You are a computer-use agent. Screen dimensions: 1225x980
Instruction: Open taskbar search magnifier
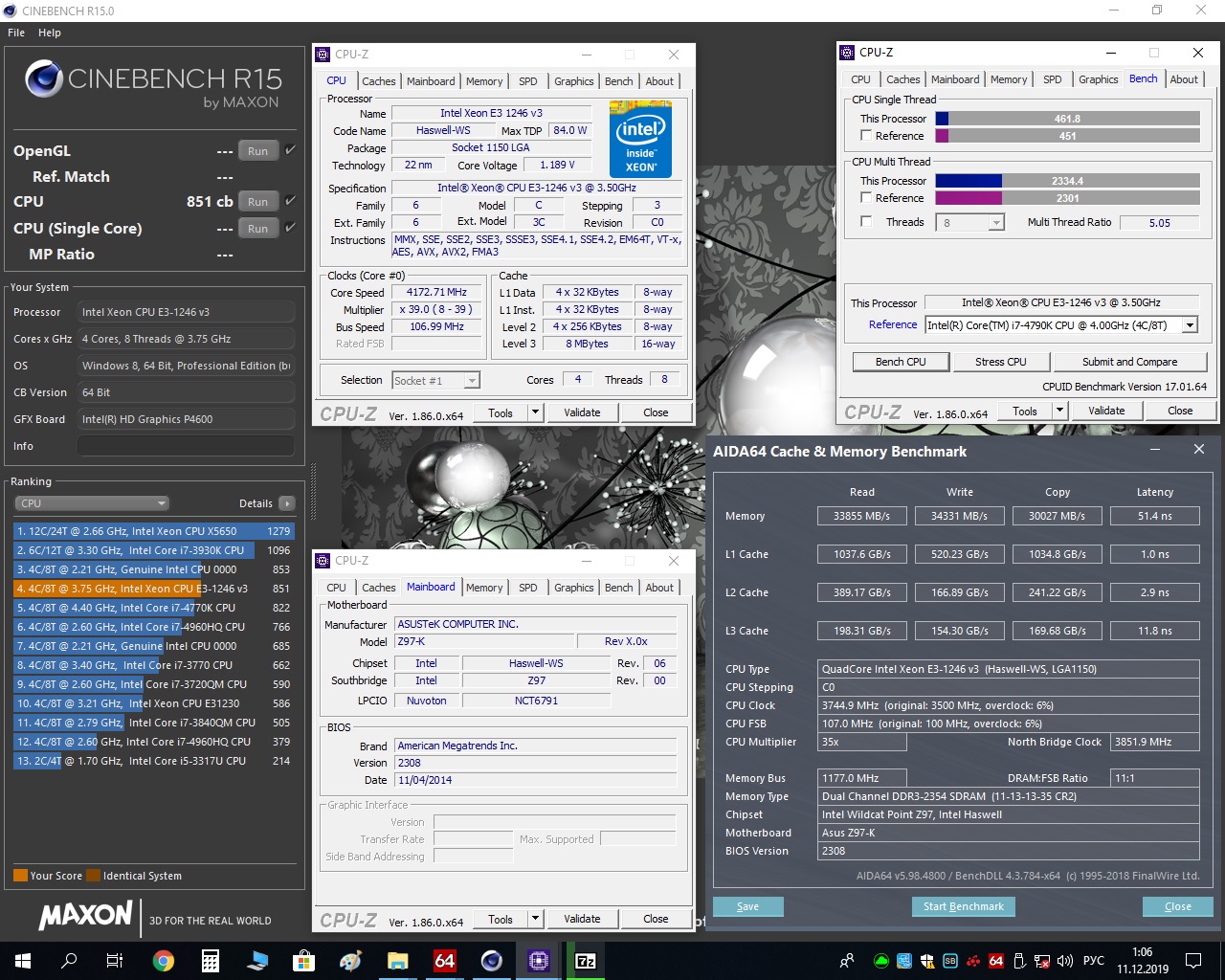pos(69,960)
